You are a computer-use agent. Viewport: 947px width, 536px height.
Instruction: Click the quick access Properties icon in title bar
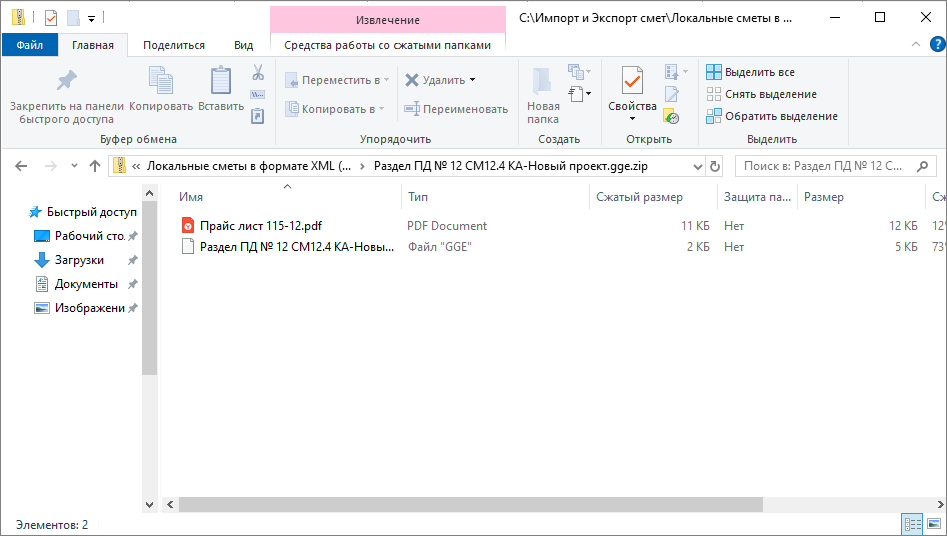tap(51, 18)
